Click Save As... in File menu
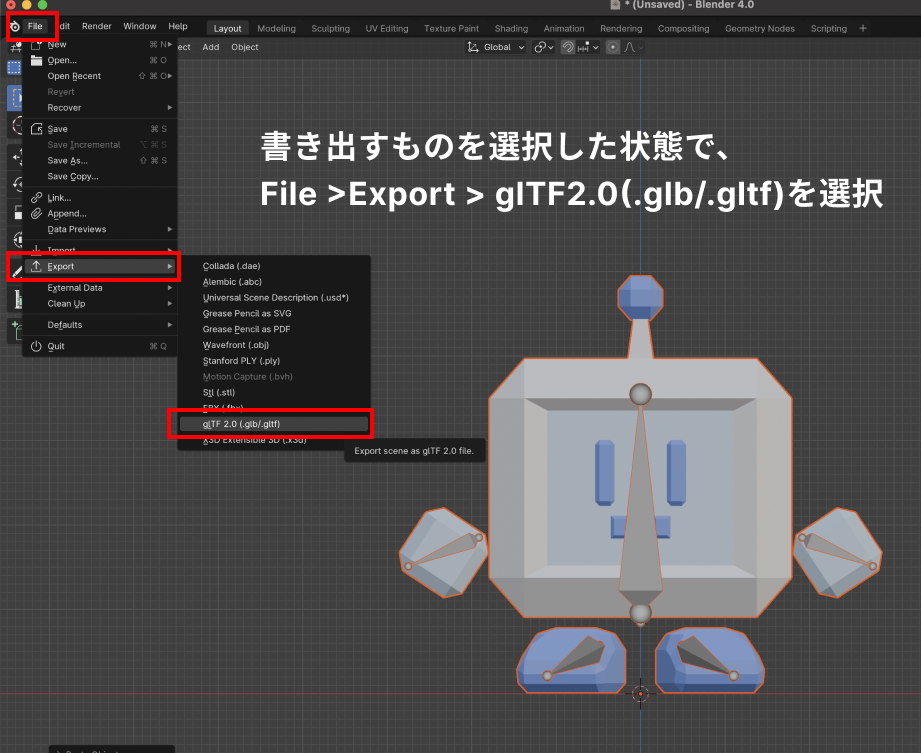Screen dimensions: 921x753 coord(68,160)
